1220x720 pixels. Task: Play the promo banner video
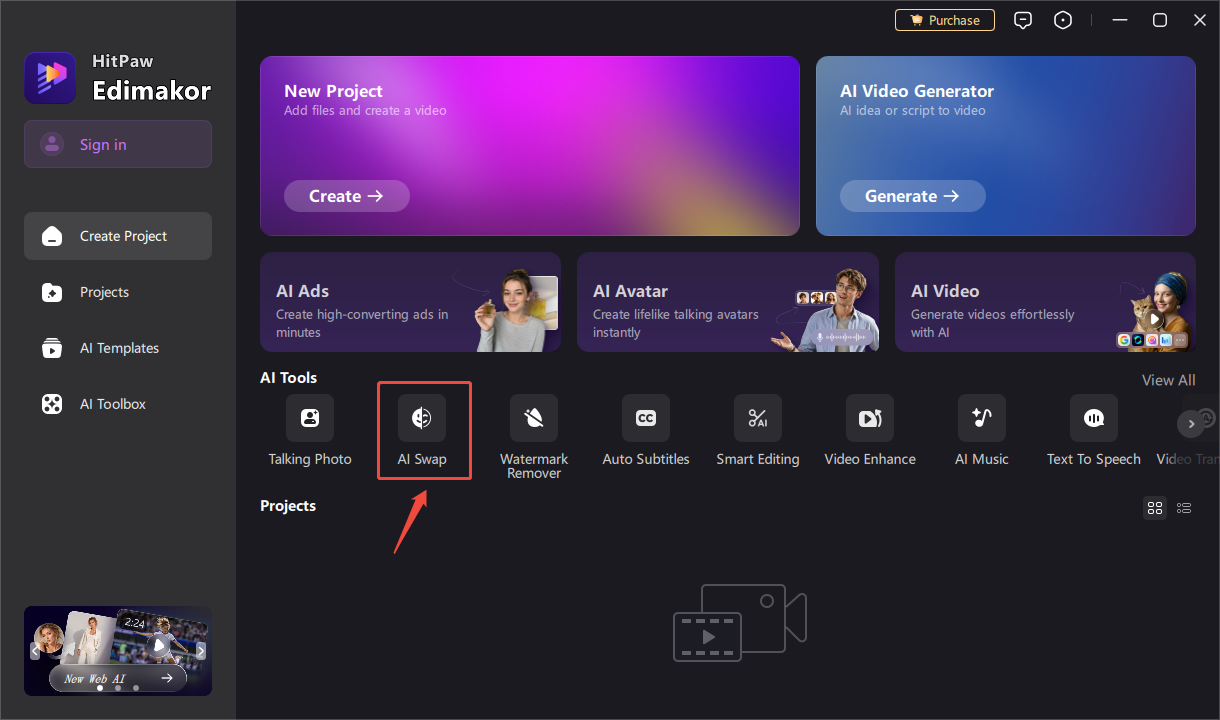160,647
